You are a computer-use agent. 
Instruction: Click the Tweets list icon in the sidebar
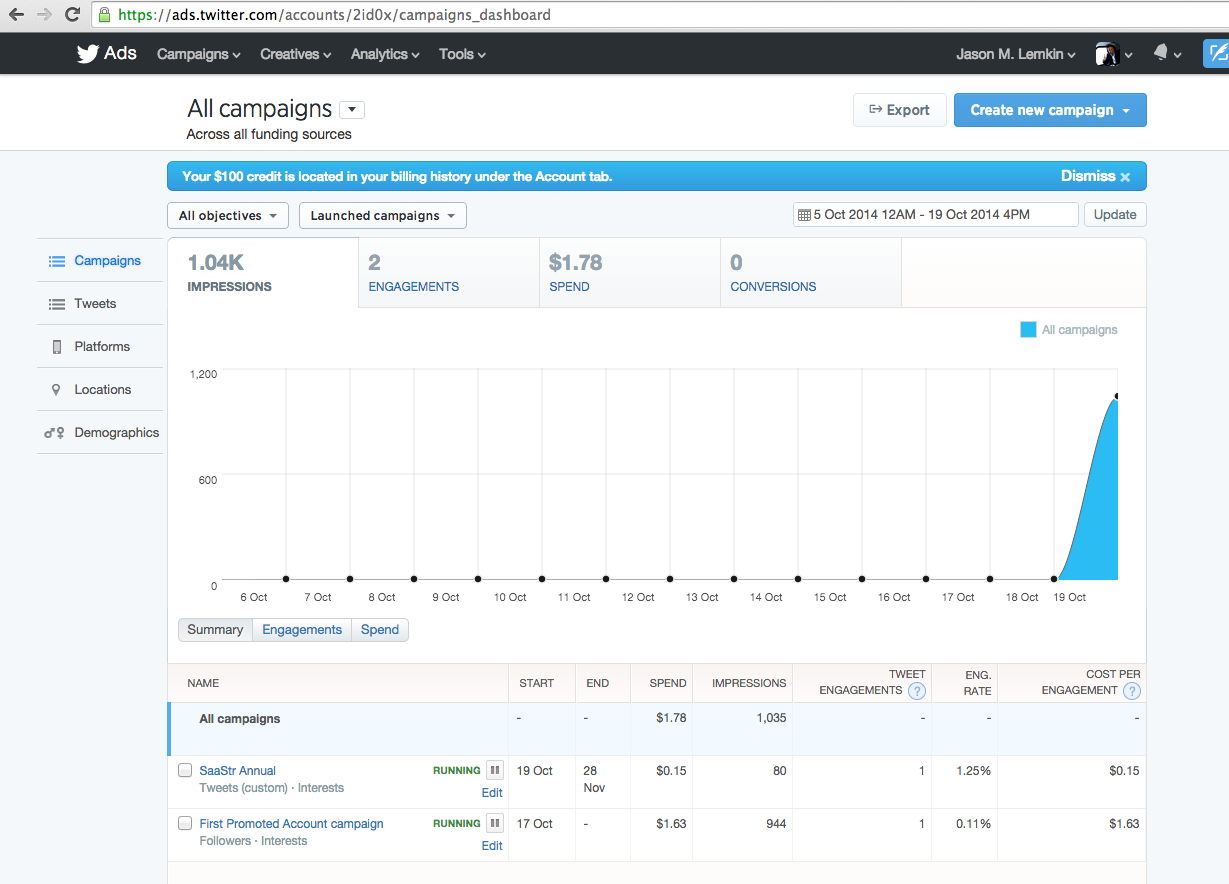[x=57, y=304]
